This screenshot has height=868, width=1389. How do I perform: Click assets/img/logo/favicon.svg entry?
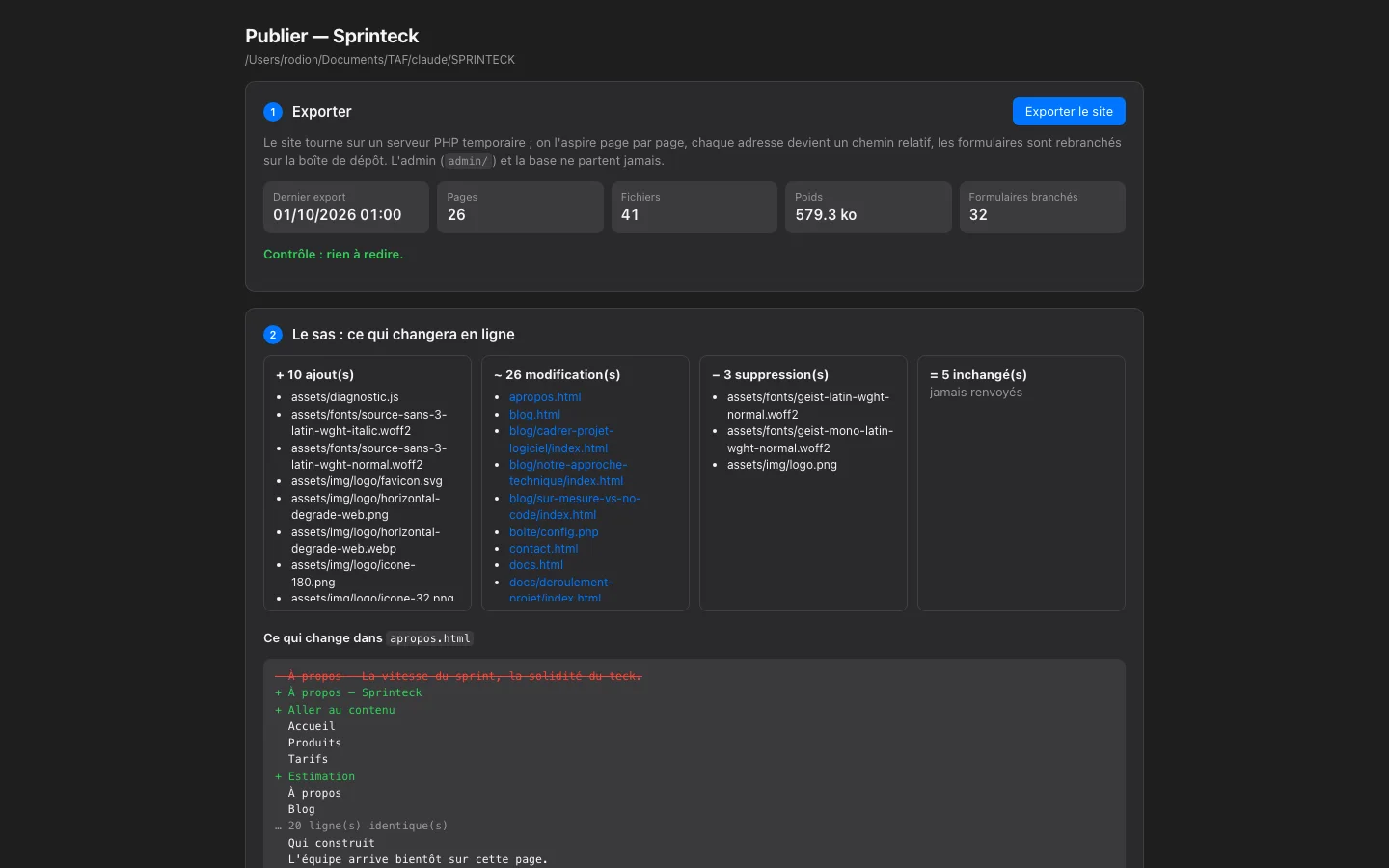click(367, 481)
